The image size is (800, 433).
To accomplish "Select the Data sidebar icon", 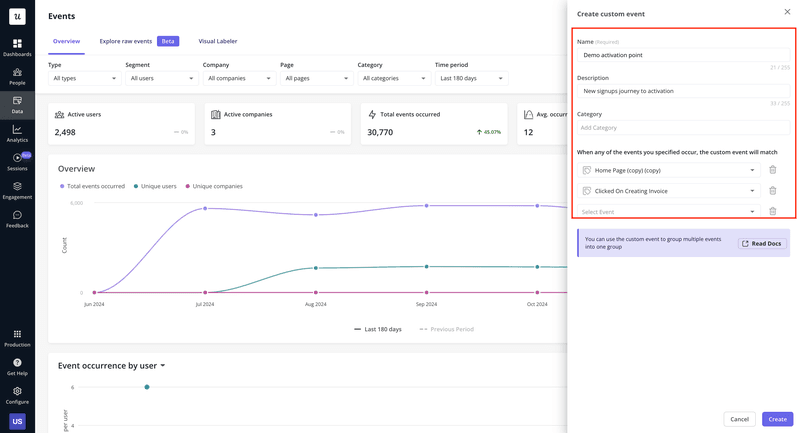I will [x=17, y=105].
